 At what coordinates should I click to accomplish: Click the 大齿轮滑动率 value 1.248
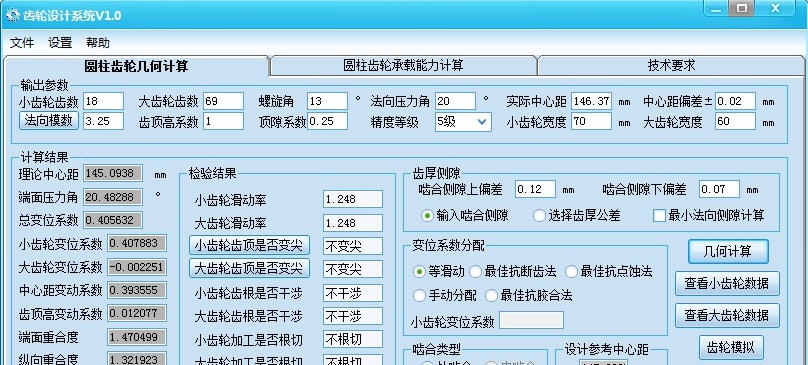pyautogui.click(x=353, y=223)
